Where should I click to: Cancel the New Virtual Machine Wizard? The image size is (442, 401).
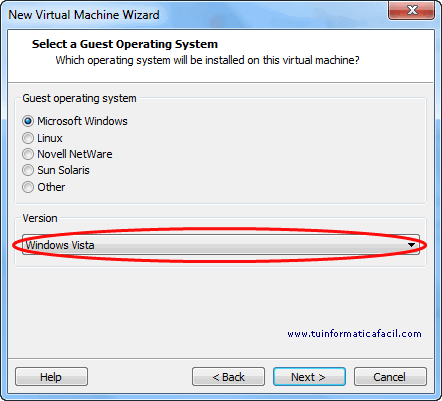[390, 377]
